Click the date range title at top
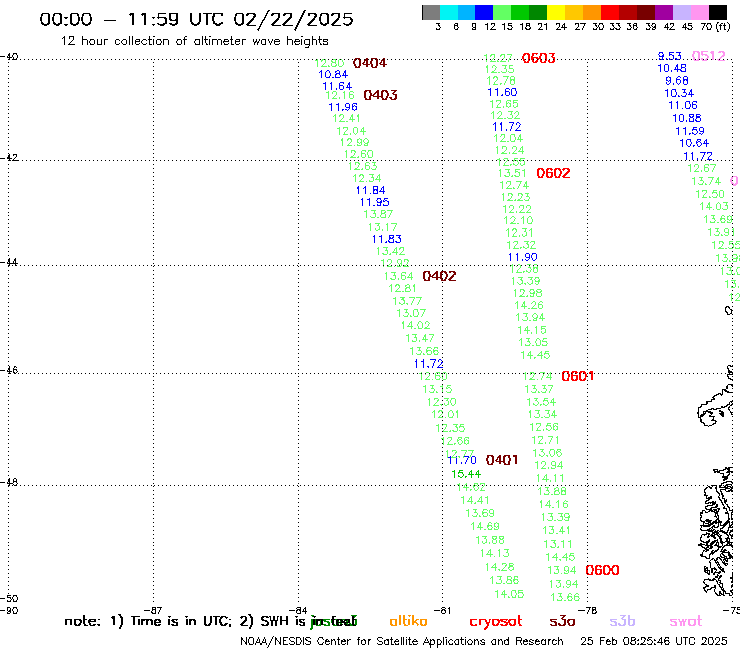 click(x=196, y=19)
